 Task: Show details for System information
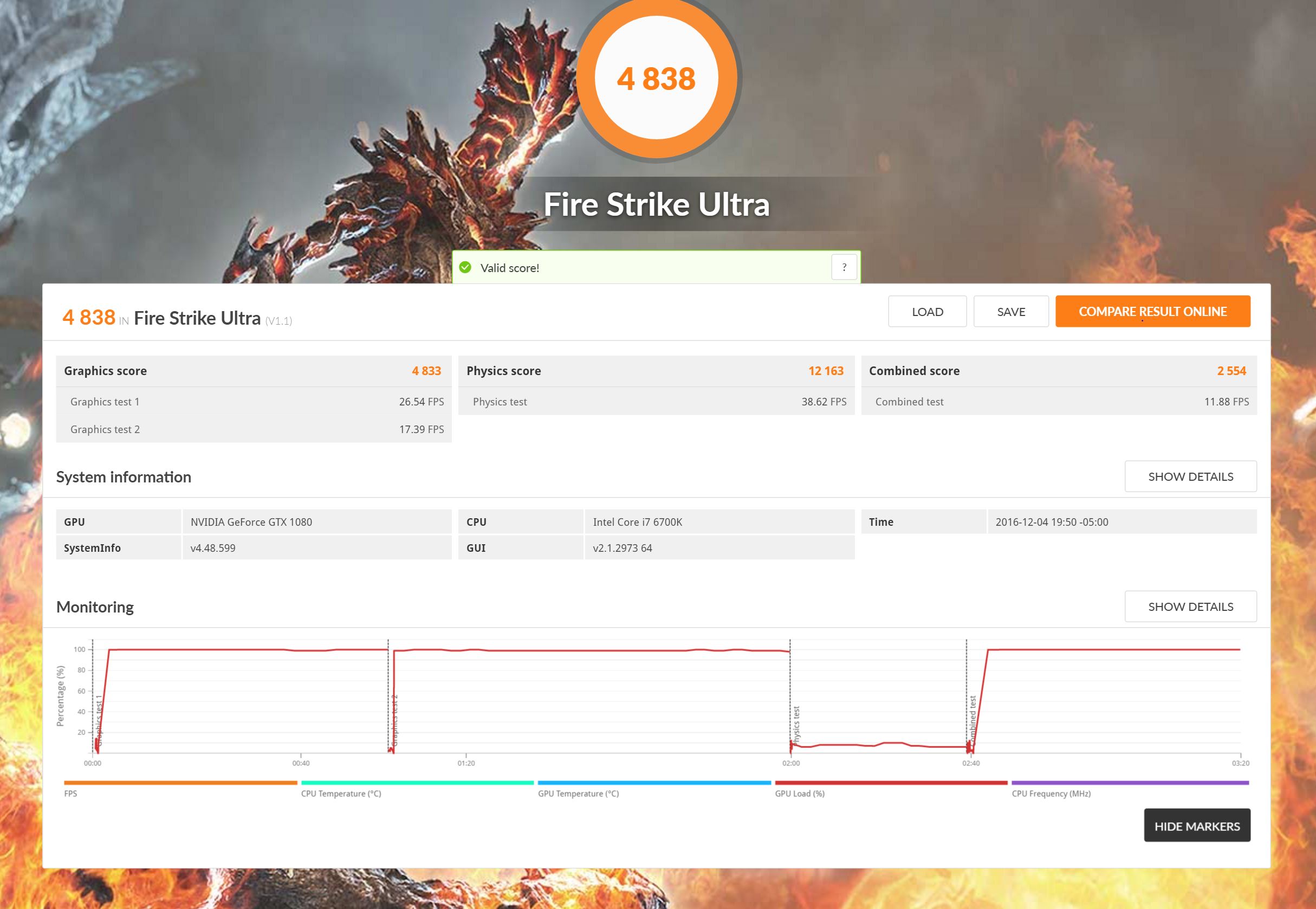[x=1190, y=476]
